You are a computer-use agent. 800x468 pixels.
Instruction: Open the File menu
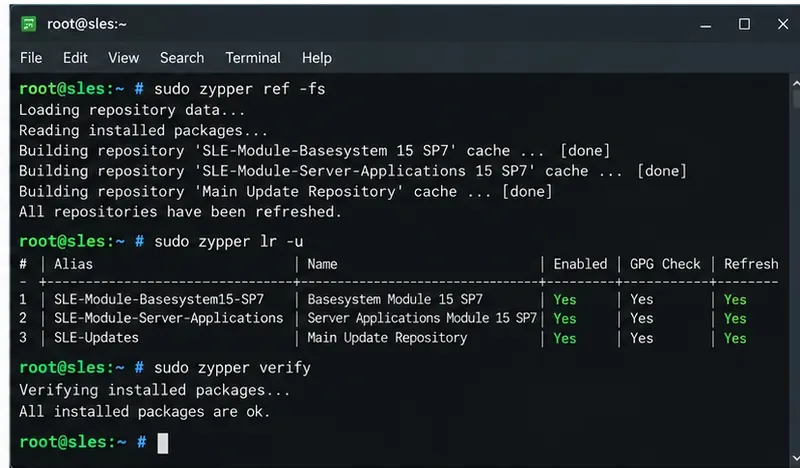(31, 58)
